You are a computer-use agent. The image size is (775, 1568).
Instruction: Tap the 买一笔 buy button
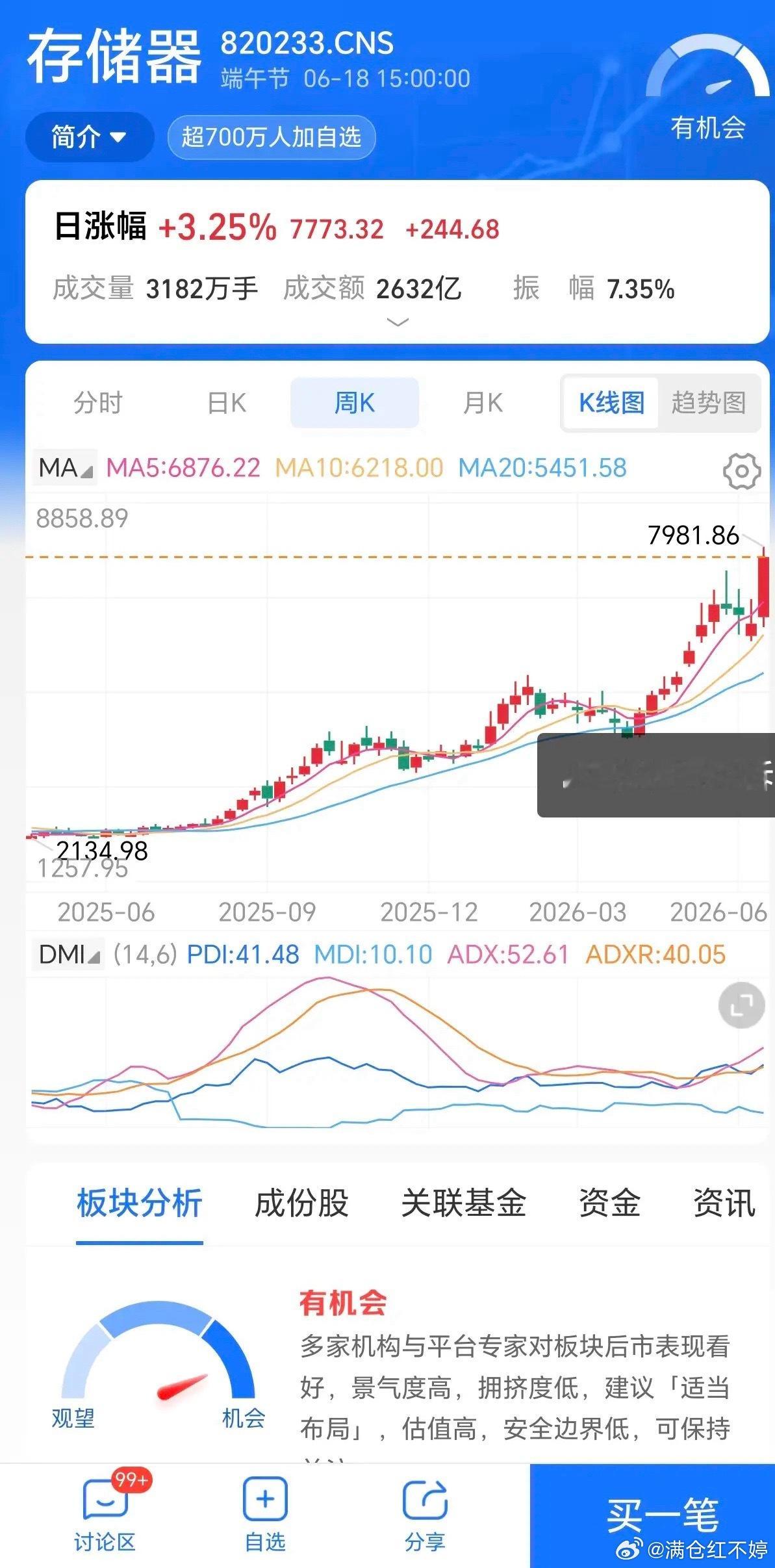click(652, 1516)
